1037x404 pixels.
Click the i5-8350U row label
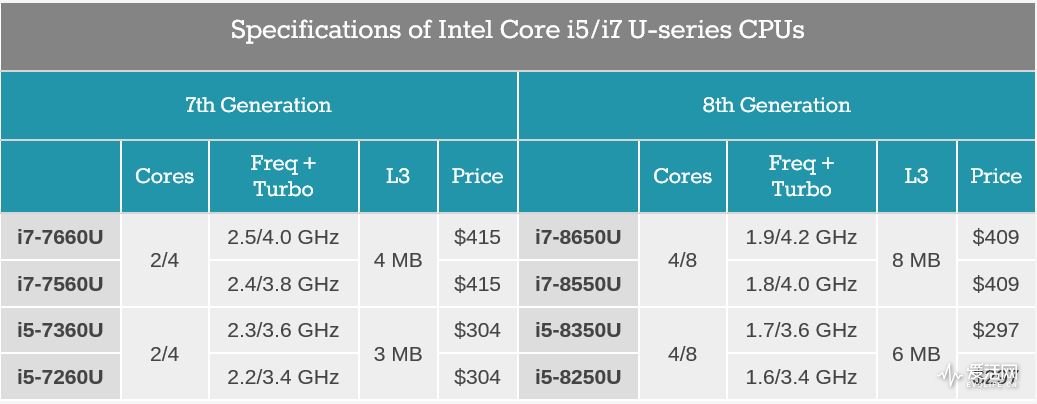[x=578, y=330]
